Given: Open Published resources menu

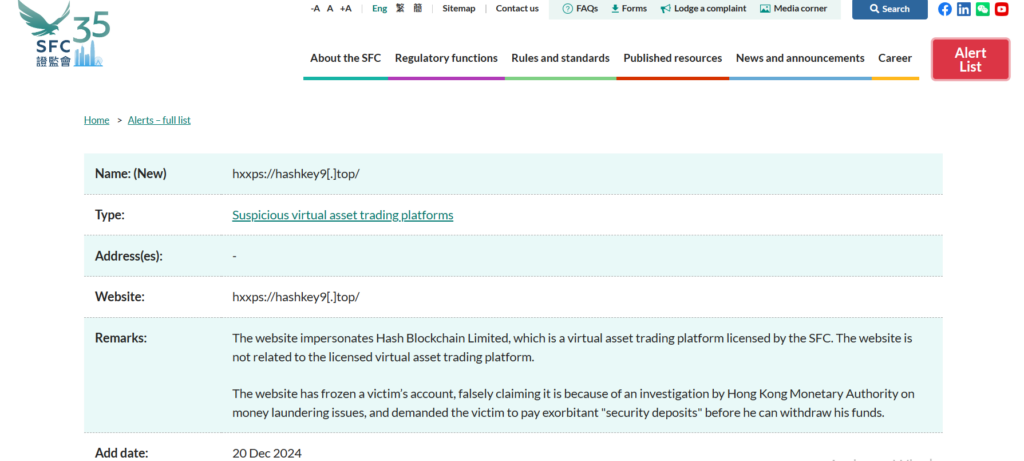Looking at the screenshot, I should point(673,58).
